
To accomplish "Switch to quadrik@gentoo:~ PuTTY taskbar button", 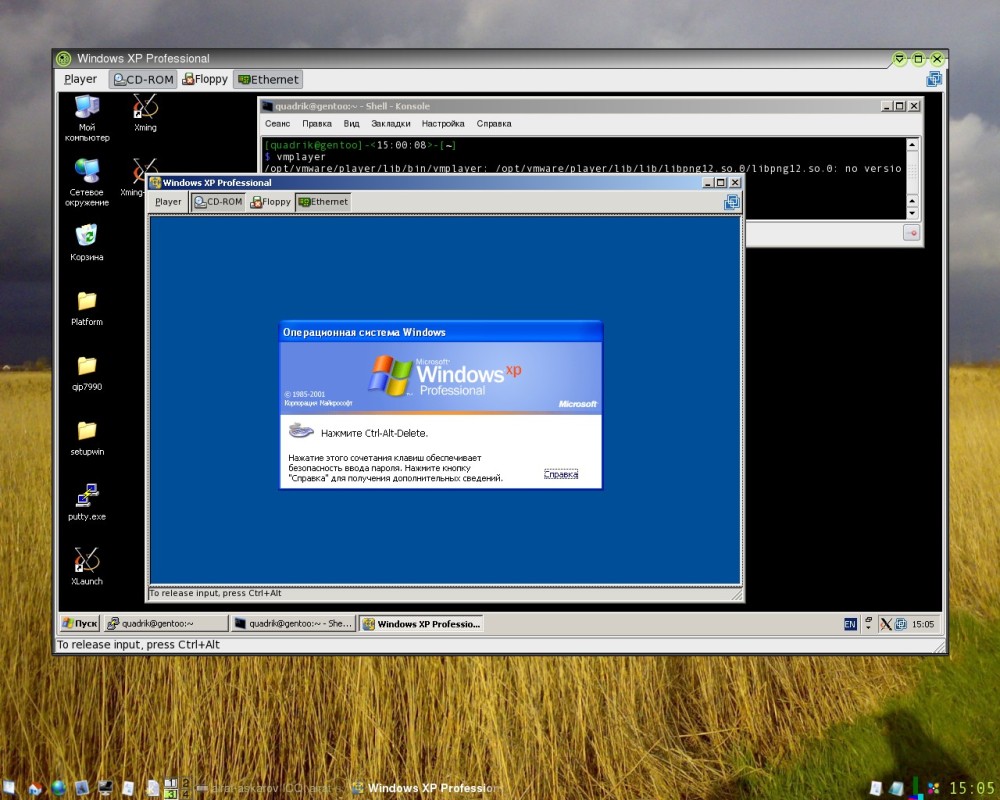I will click(166, 623).
